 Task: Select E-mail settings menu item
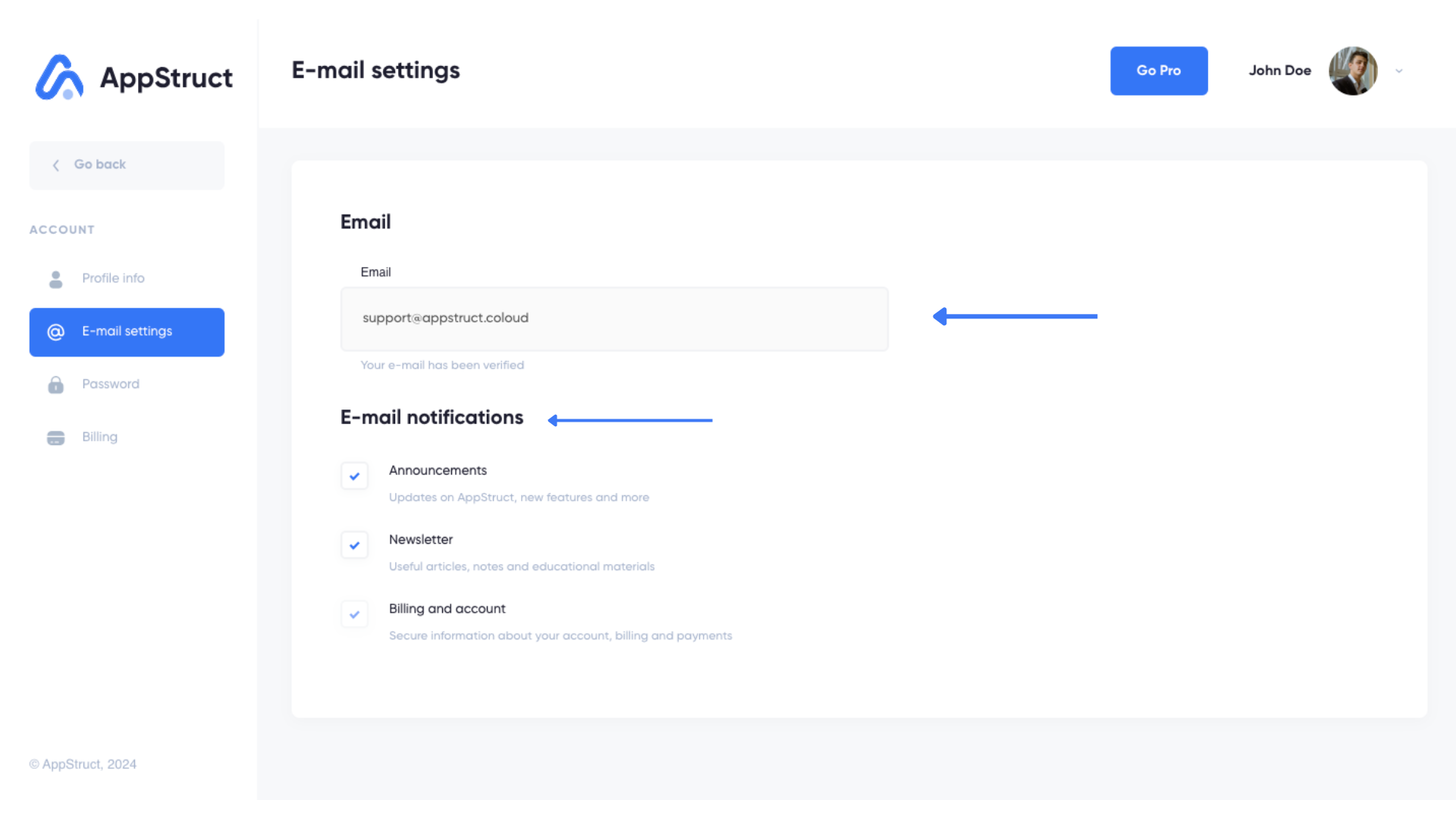tap(127, 332)
